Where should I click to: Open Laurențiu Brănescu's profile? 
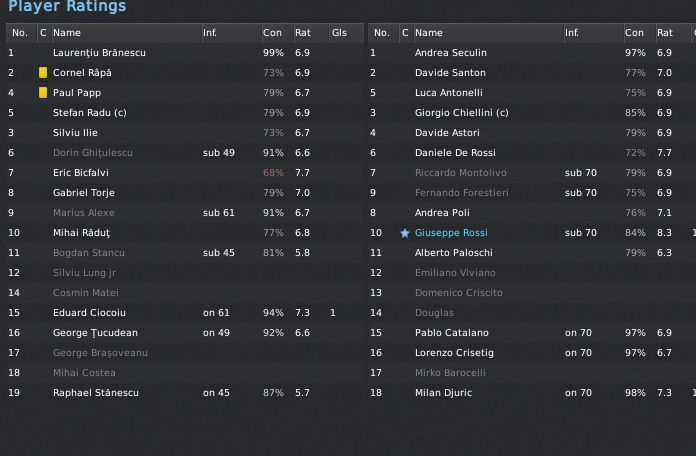tap(99, 53)
